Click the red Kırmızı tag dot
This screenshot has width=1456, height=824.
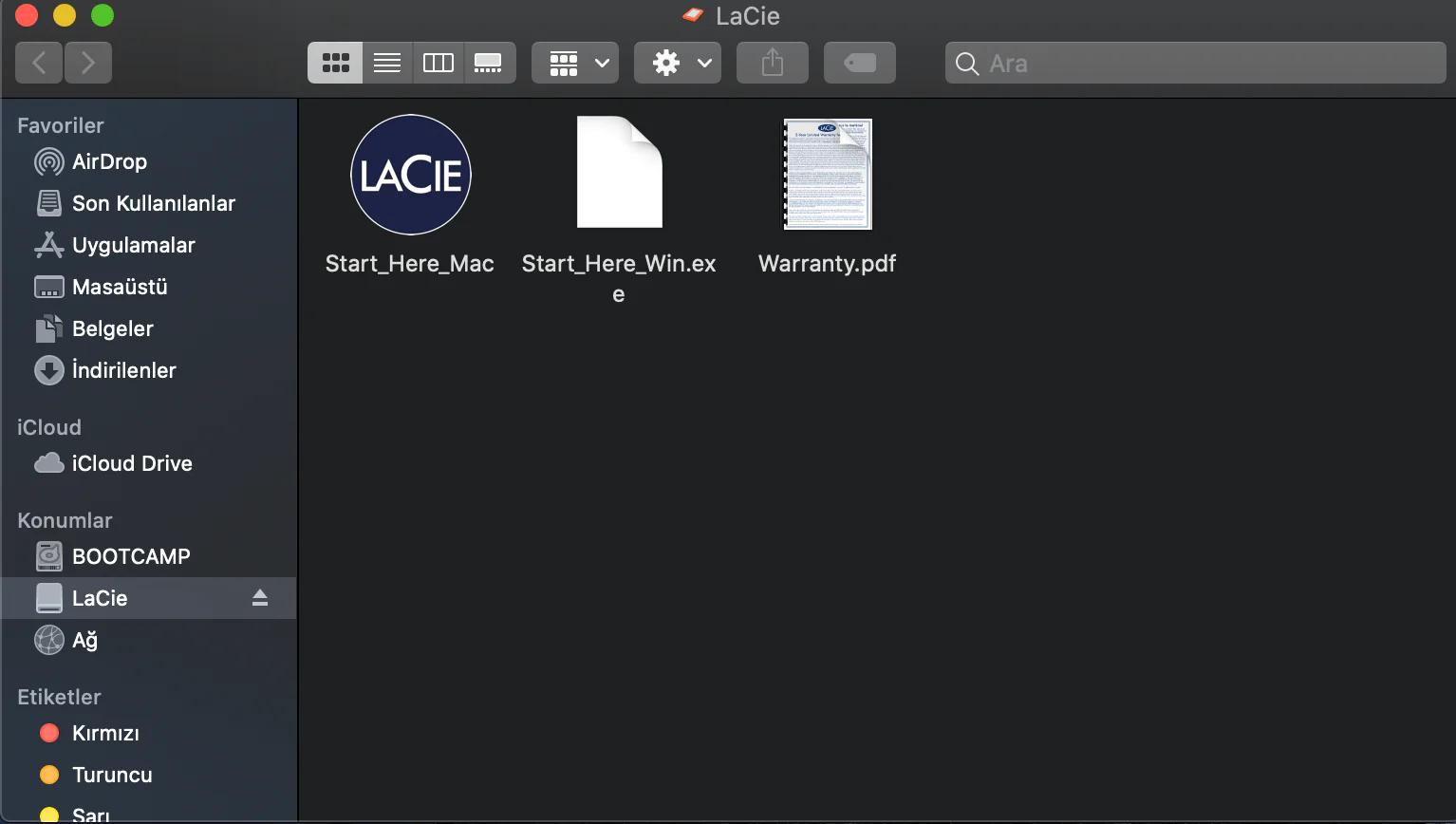point(49,733)
